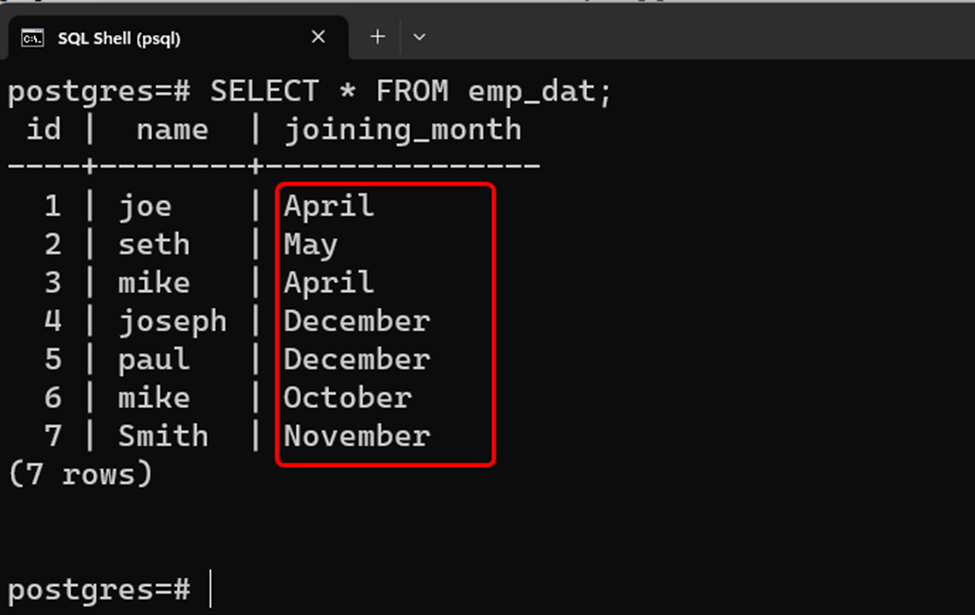Click the December value in paul's row
This screenshot has width=975, height=615.
[357, 359]
